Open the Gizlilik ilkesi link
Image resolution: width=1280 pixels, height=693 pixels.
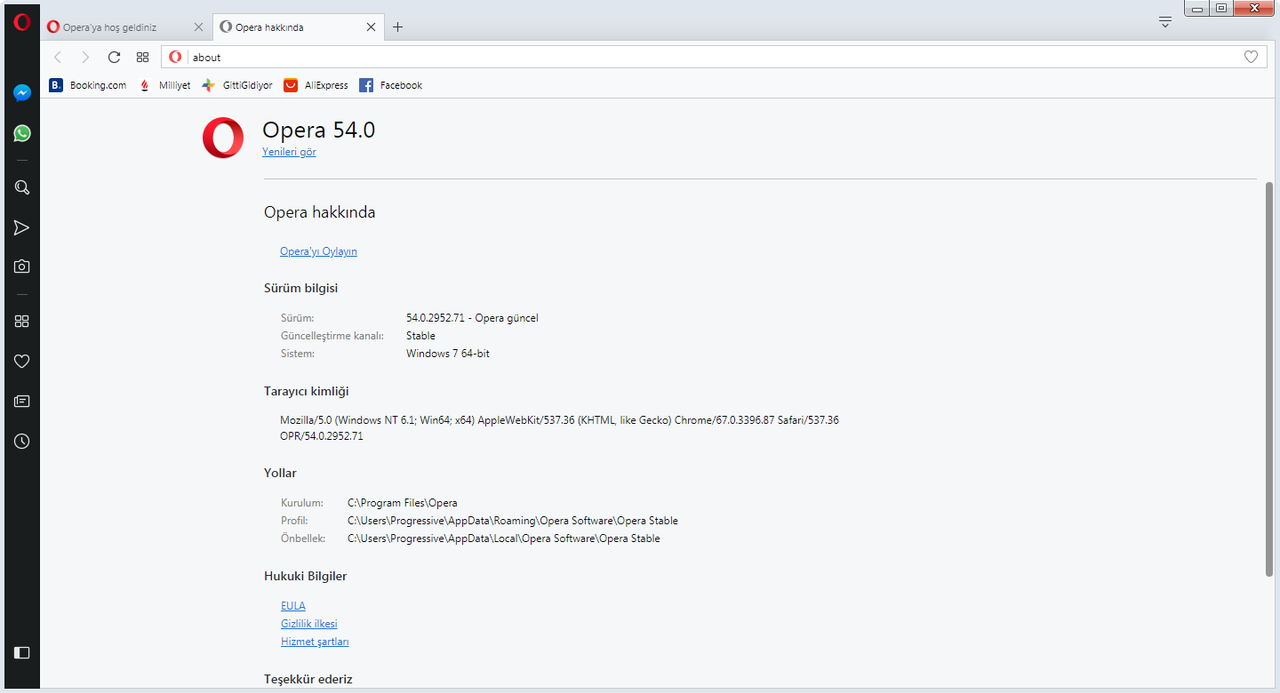309,624
